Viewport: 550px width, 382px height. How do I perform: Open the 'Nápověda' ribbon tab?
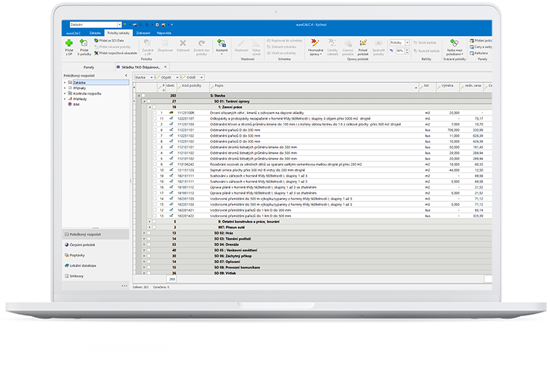click(x=164, y=33)
